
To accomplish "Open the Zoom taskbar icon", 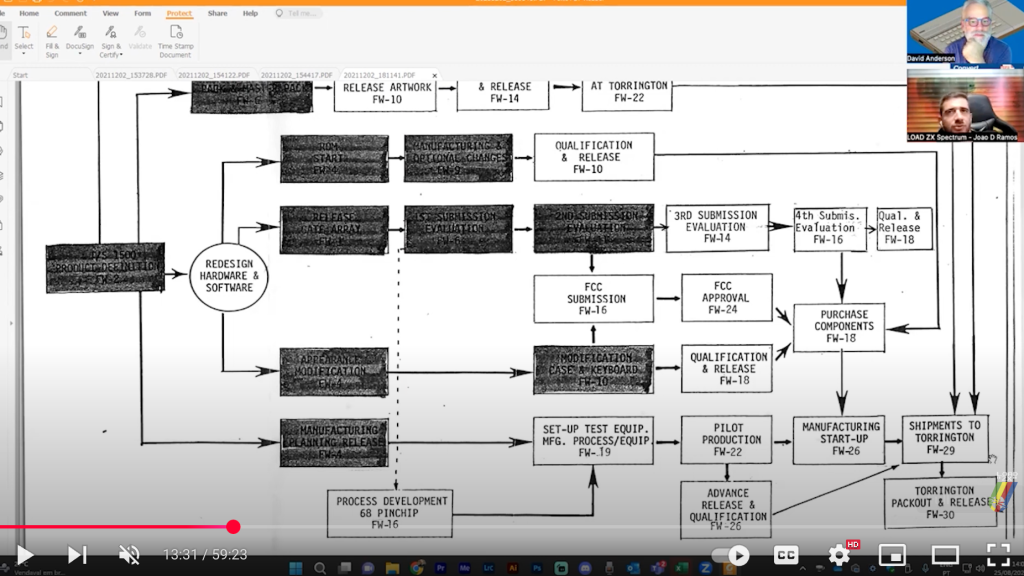I will [x=705, y=568].
